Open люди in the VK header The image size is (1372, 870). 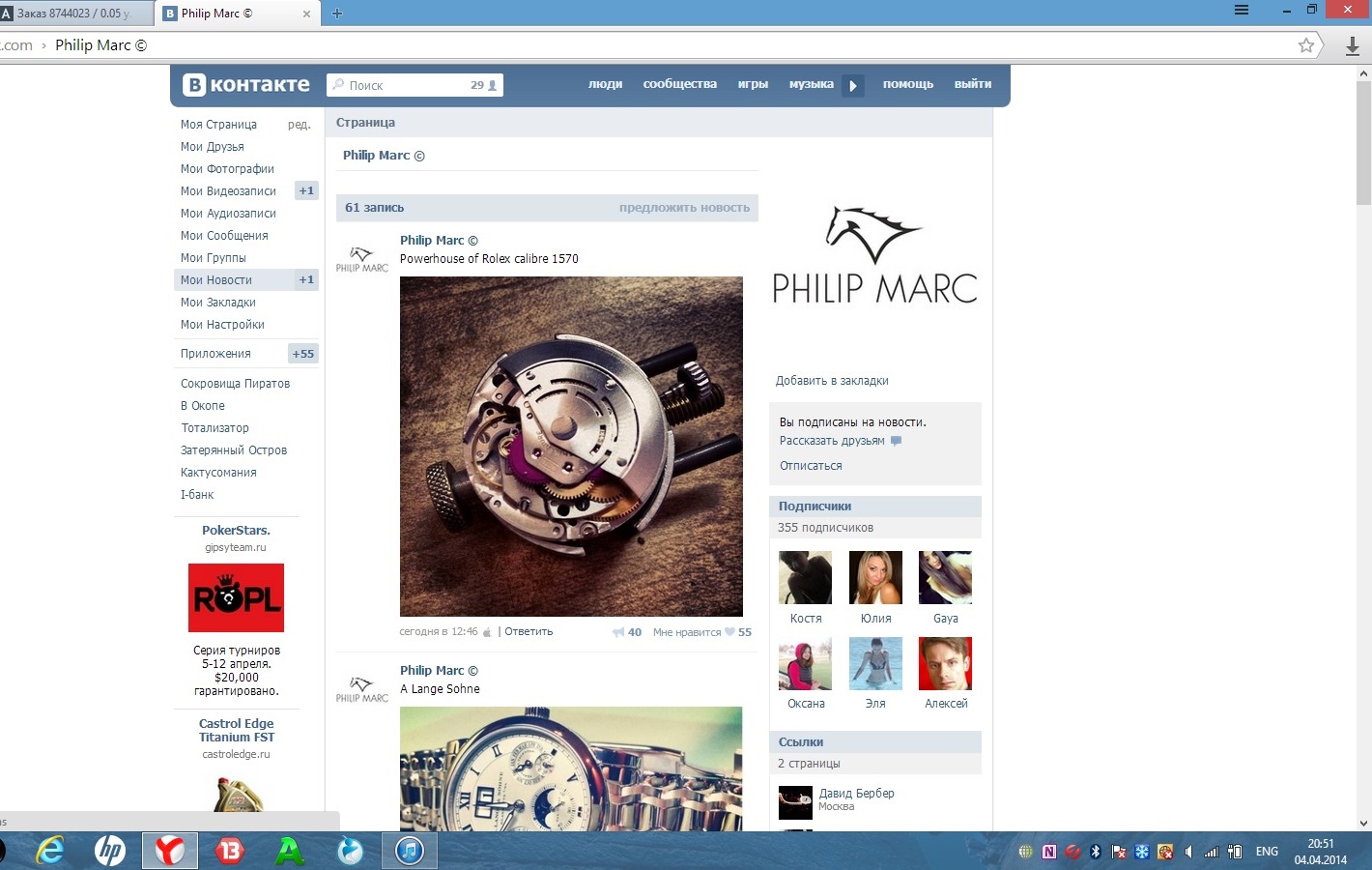606,84
